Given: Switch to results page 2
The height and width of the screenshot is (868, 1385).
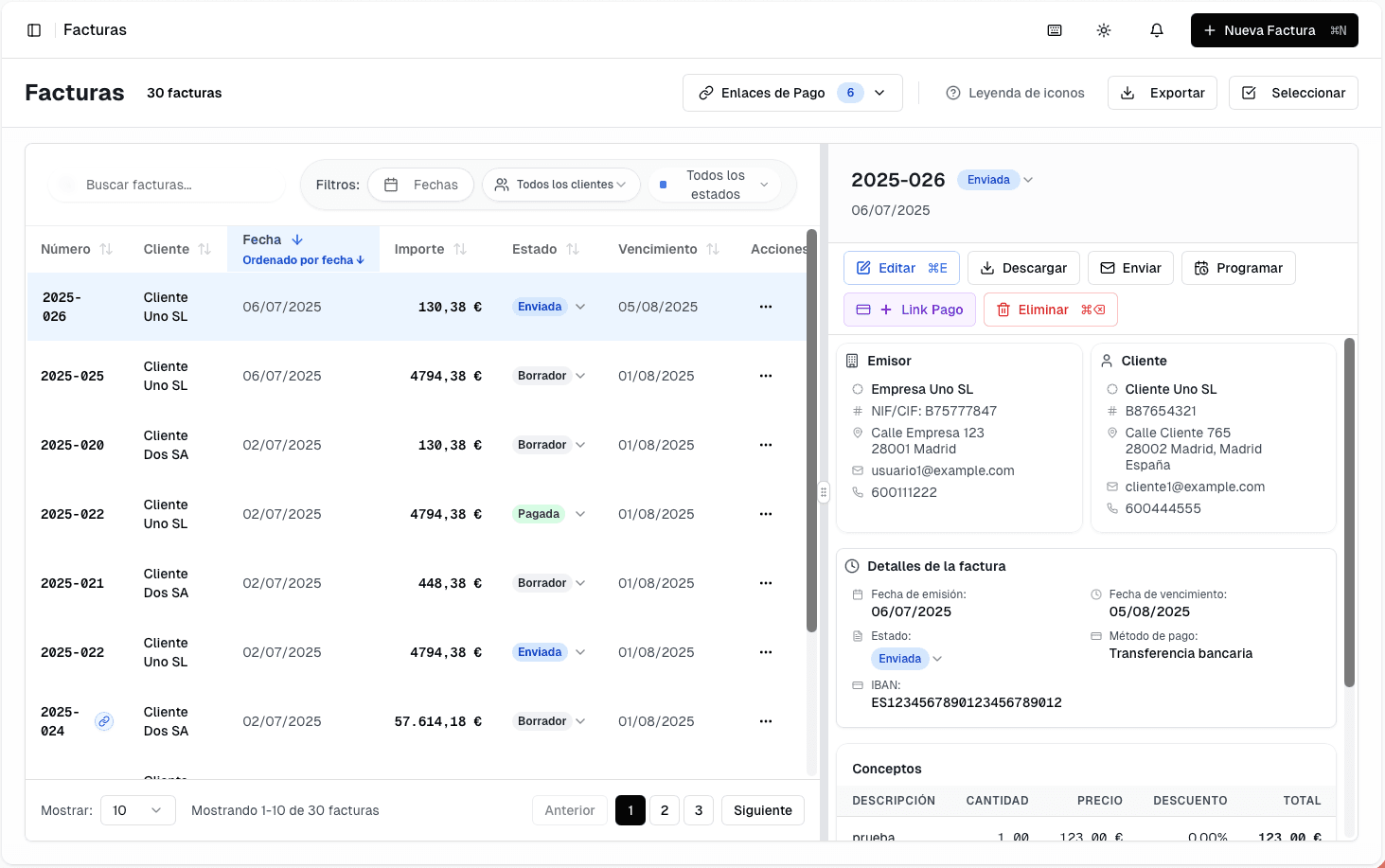Looking at the screenshot, I should [664, 810].
